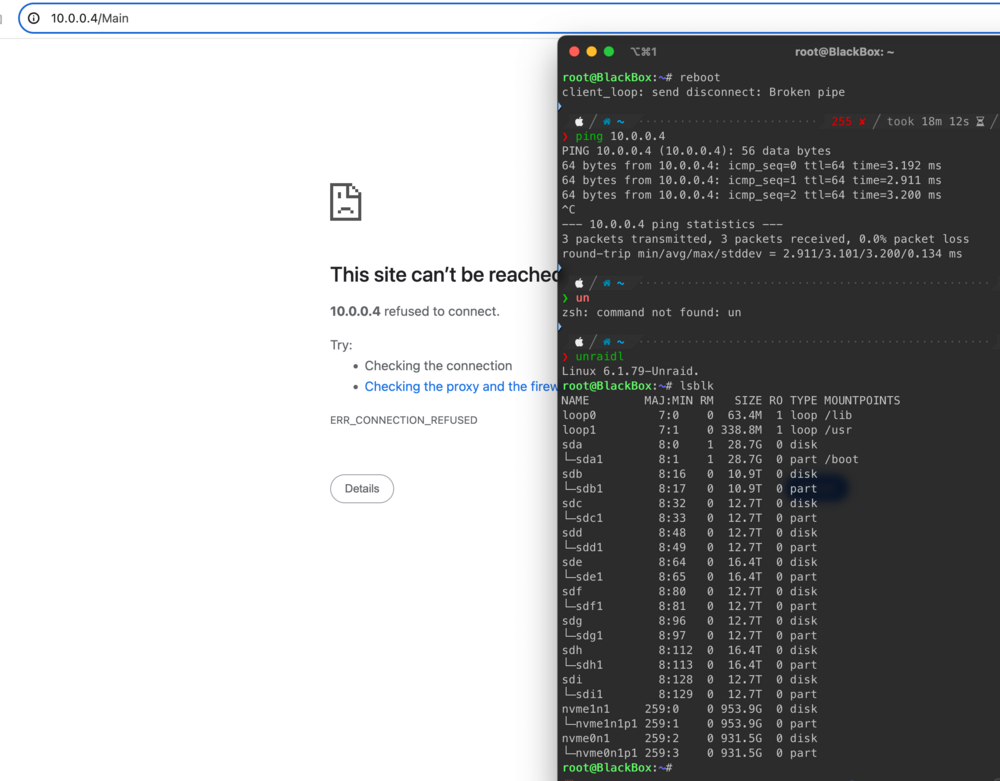
Task: Click 'round-trip min/avg/max/stddev' line
Action: pos(762,253)
